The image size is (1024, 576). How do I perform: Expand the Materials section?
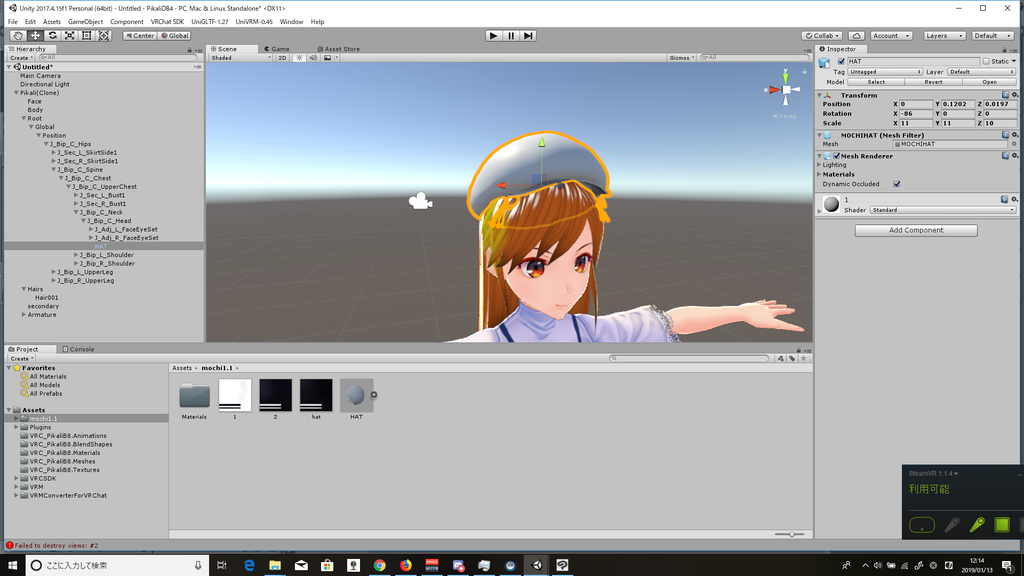[820, 174]
